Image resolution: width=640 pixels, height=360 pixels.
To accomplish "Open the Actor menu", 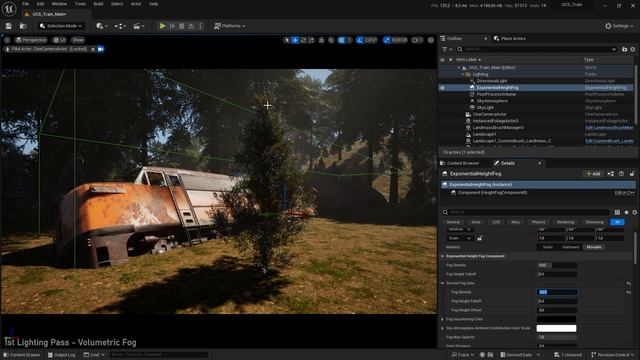I will 136,4.
